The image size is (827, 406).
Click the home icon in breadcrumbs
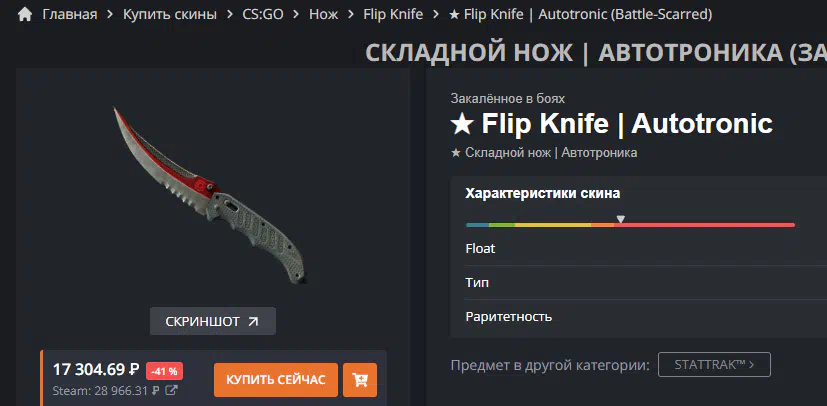coord(25,14)
